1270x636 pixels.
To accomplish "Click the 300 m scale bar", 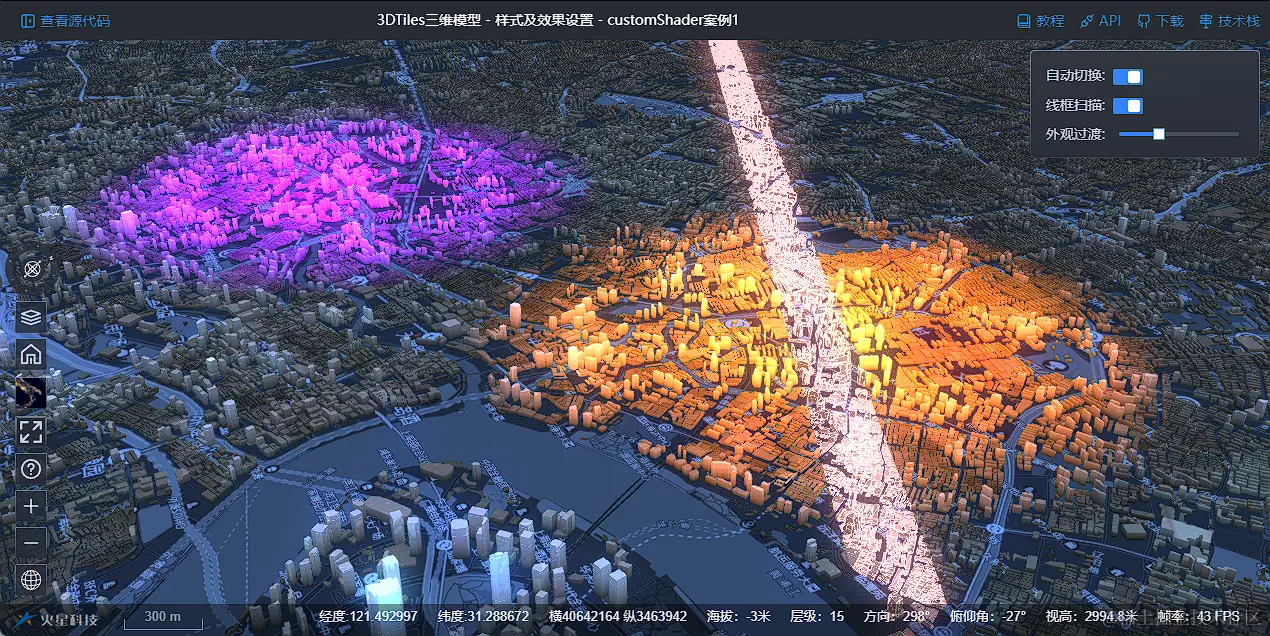I will pyautogui.click(x=162, y=618).
